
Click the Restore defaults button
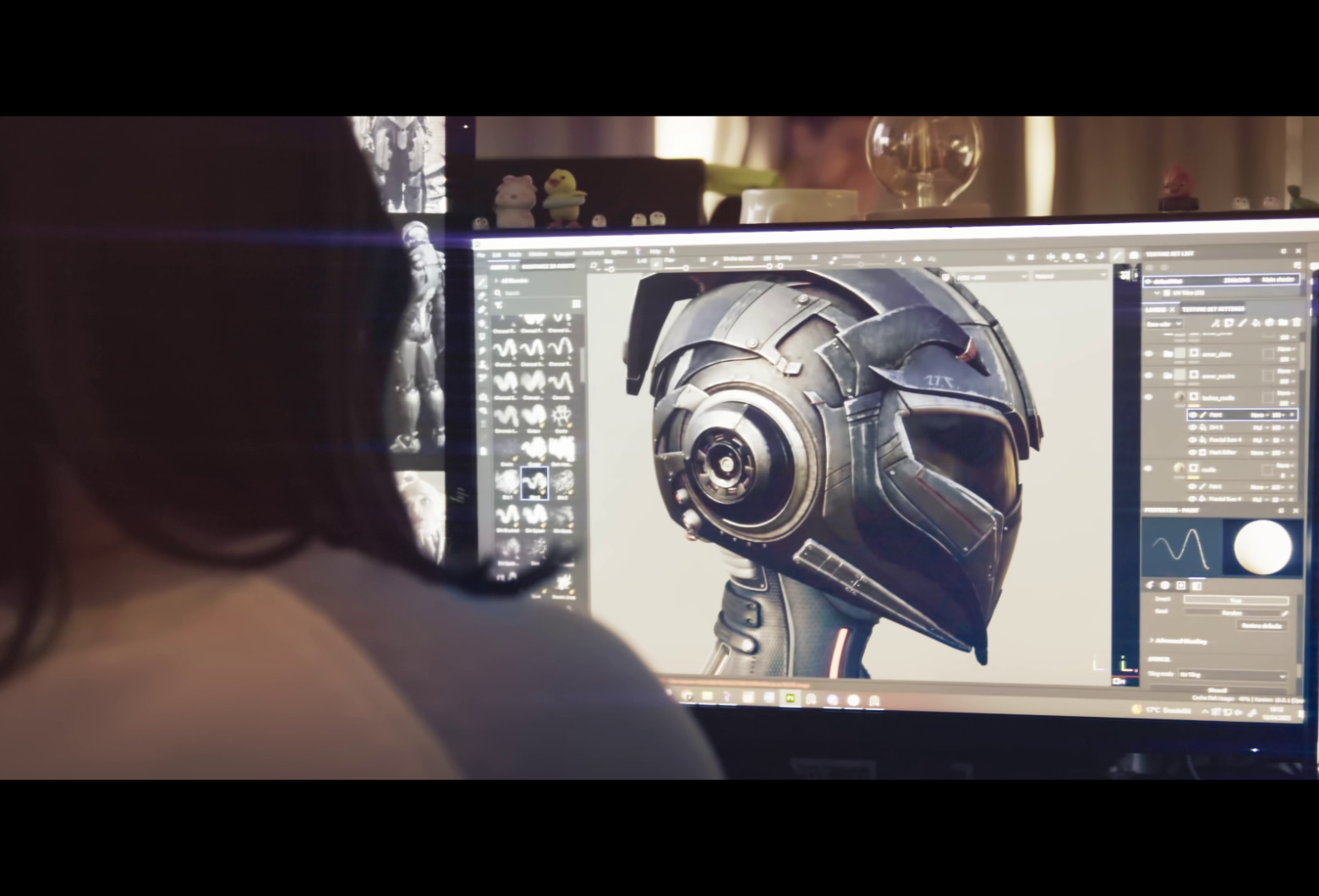click(1262, 626)
